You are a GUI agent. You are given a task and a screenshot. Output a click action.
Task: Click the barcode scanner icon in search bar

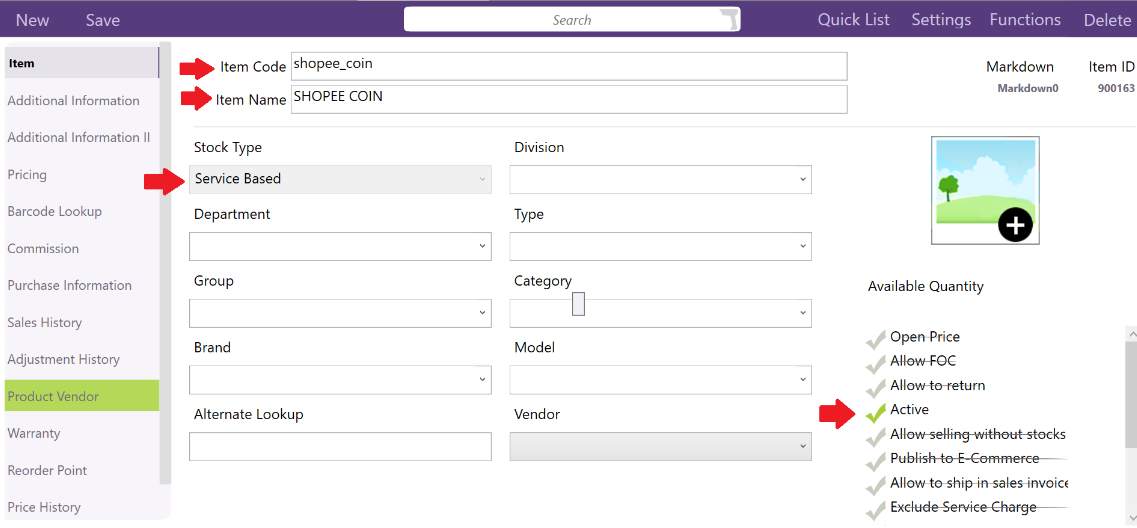click(730, 20)
